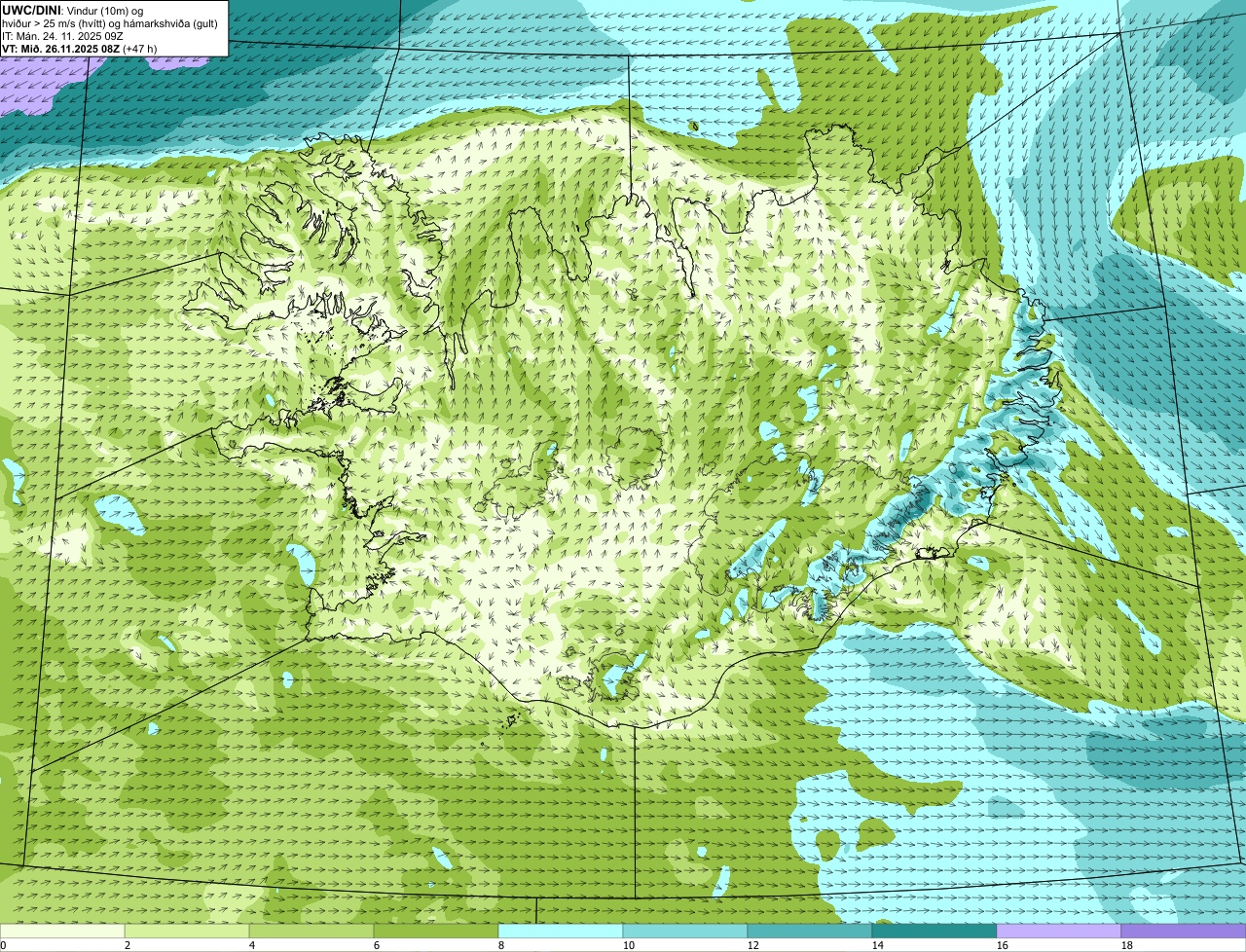Viewport: 1246px width, 952px height.
Task: Click the legend title line "UWC/DINI: Vindur (10m) og"
Action: point(73,10)
